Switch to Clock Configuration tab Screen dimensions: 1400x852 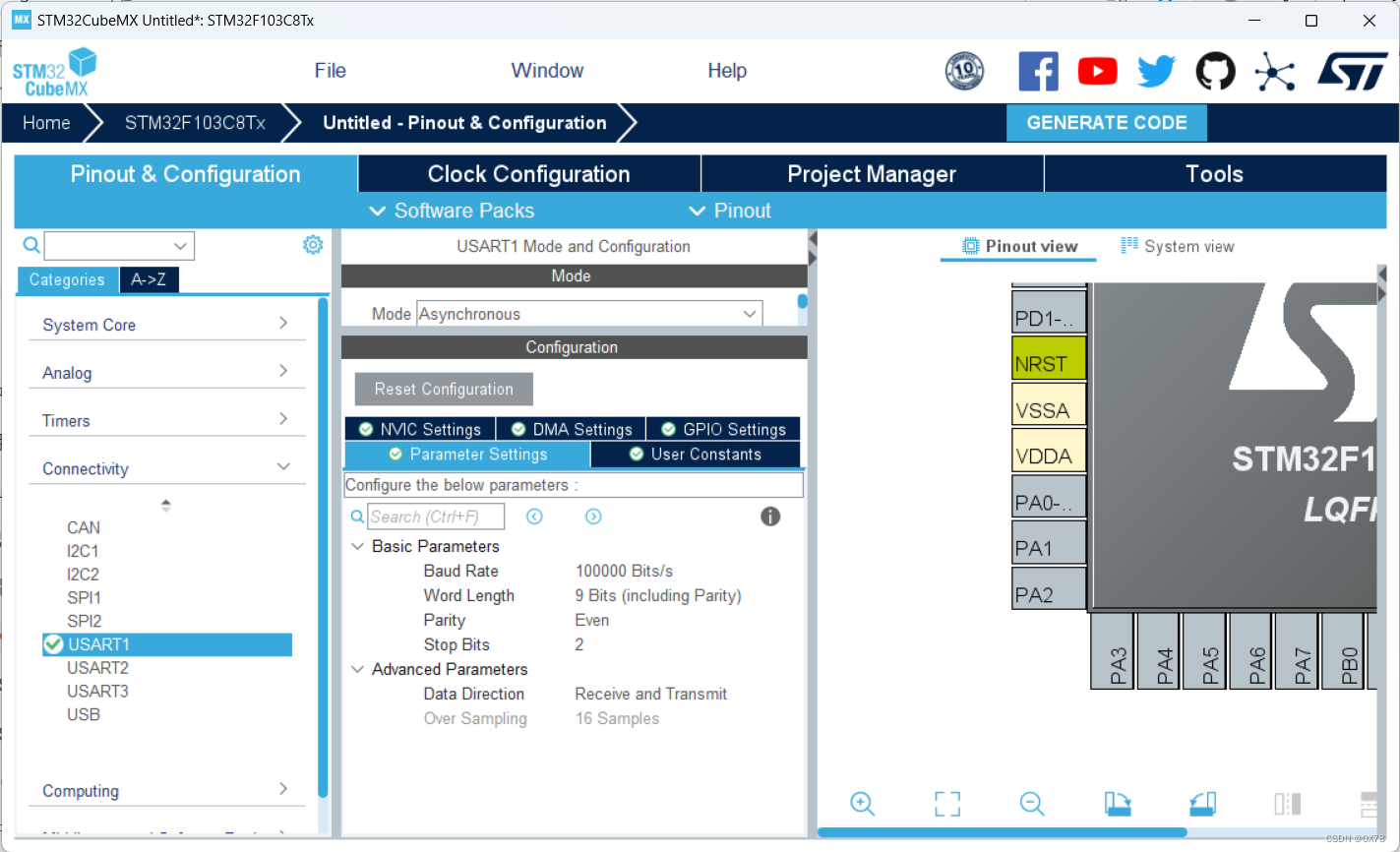click(529, 174)
